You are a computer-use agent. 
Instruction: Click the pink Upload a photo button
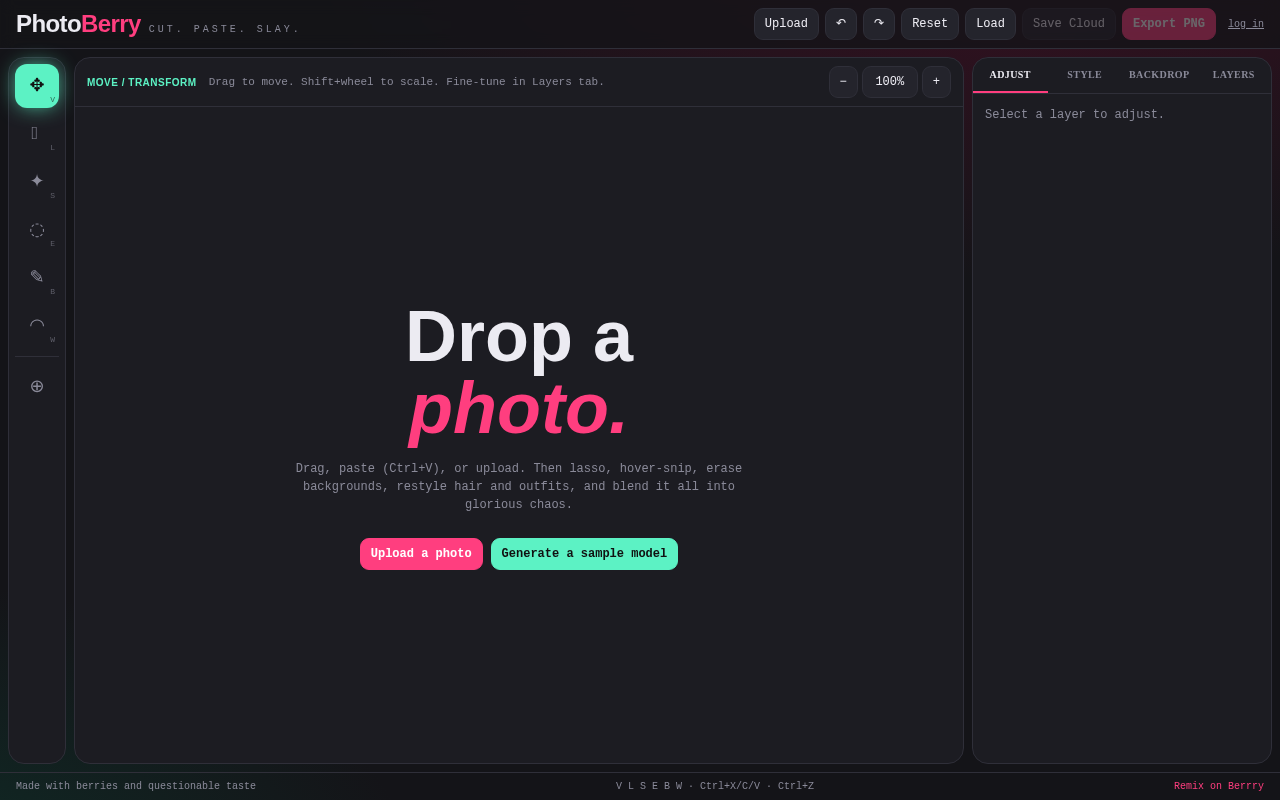pos(421,554)
